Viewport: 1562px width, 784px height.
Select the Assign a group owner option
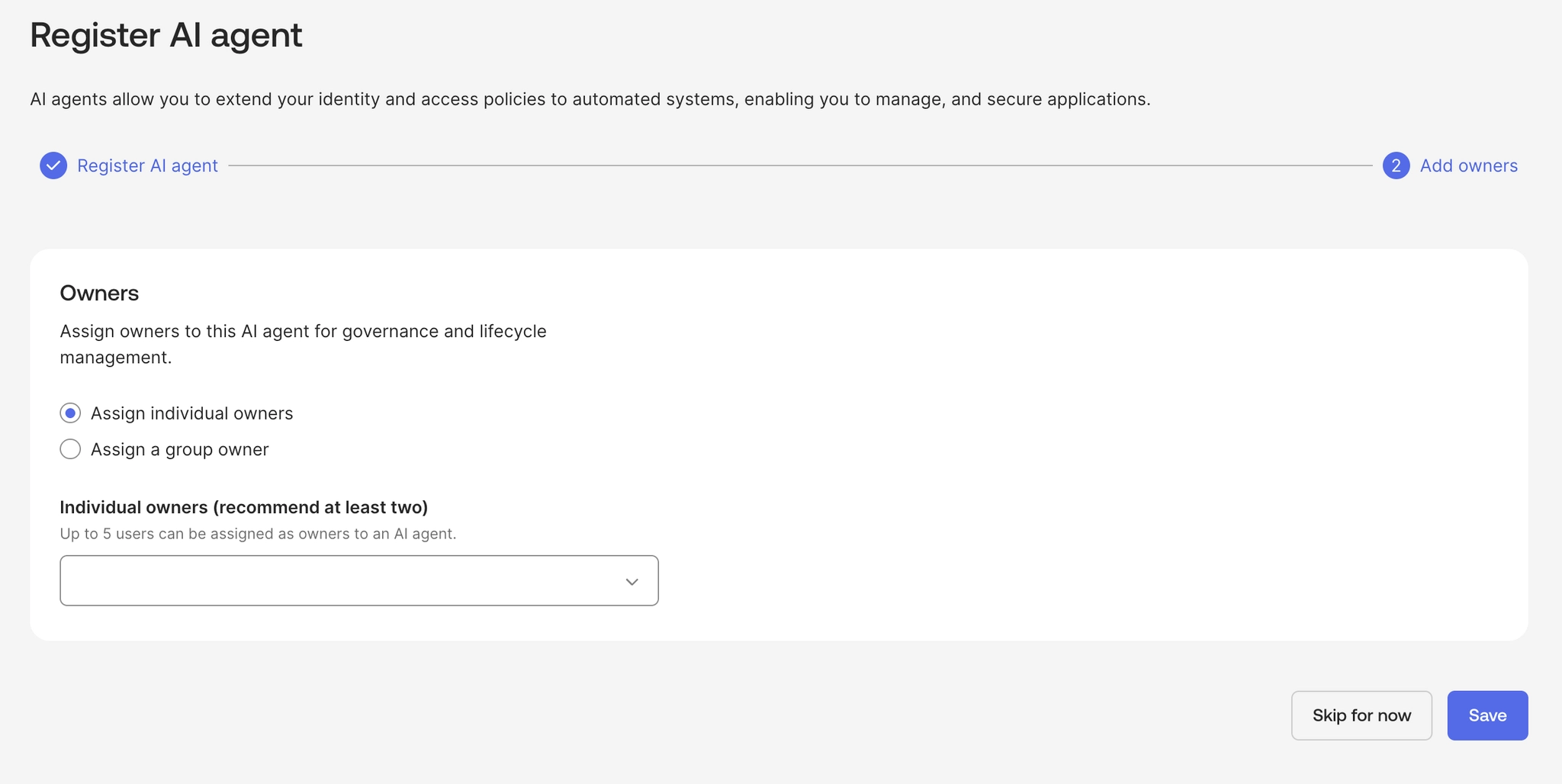coord(70,449)
